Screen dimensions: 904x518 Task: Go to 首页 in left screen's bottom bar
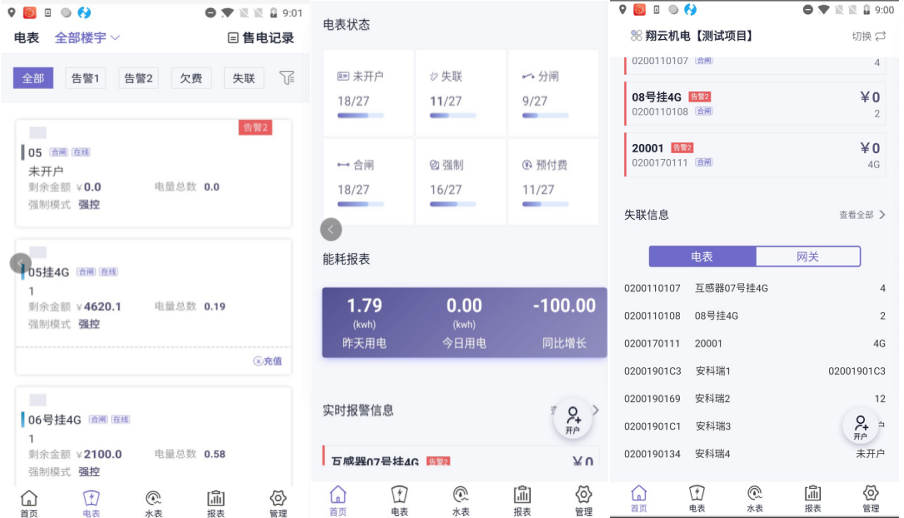[x=29, y=503]
